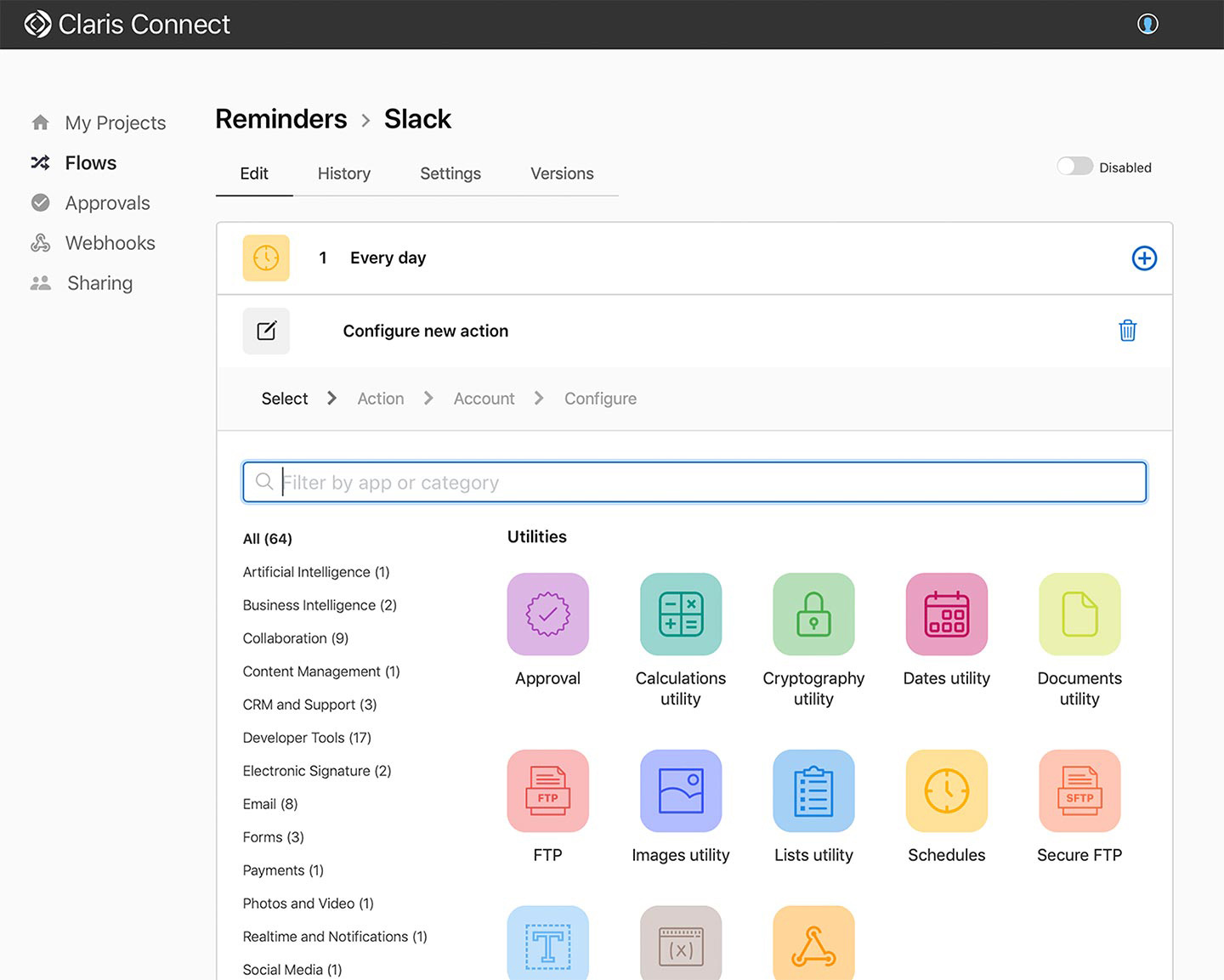Filter by CRM and Support (3)
This screenshot has height=980, width=1224.
point(309,705)
